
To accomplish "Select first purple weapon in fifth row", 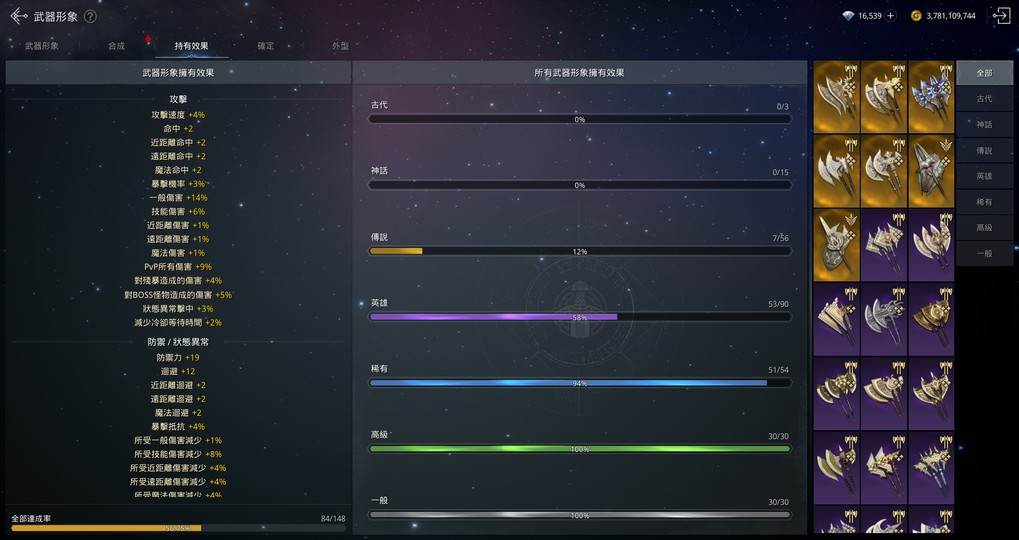I will pos(836,393).
